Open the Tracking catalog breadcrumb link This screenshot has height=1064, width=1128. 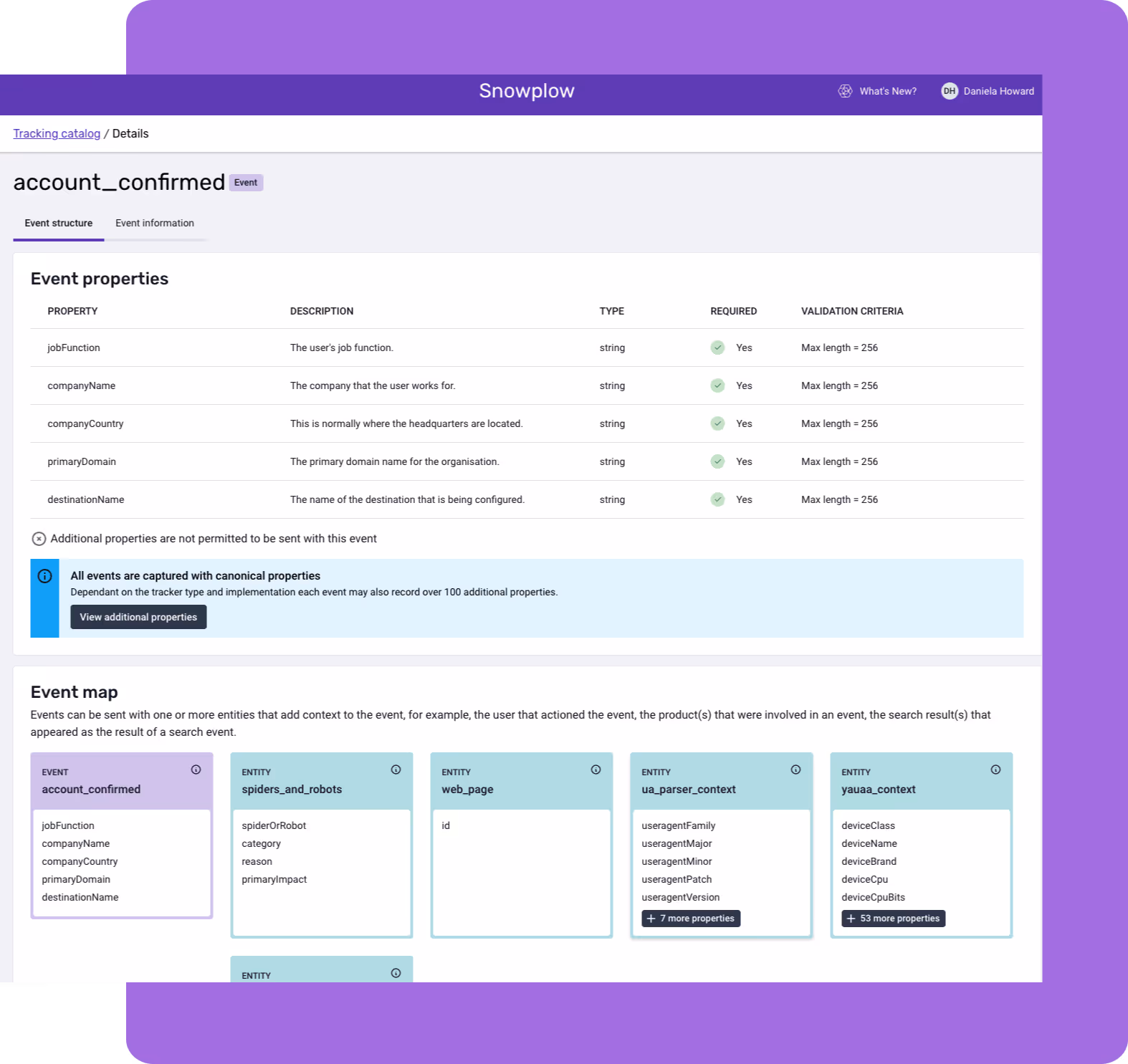[x=57, y=133]
